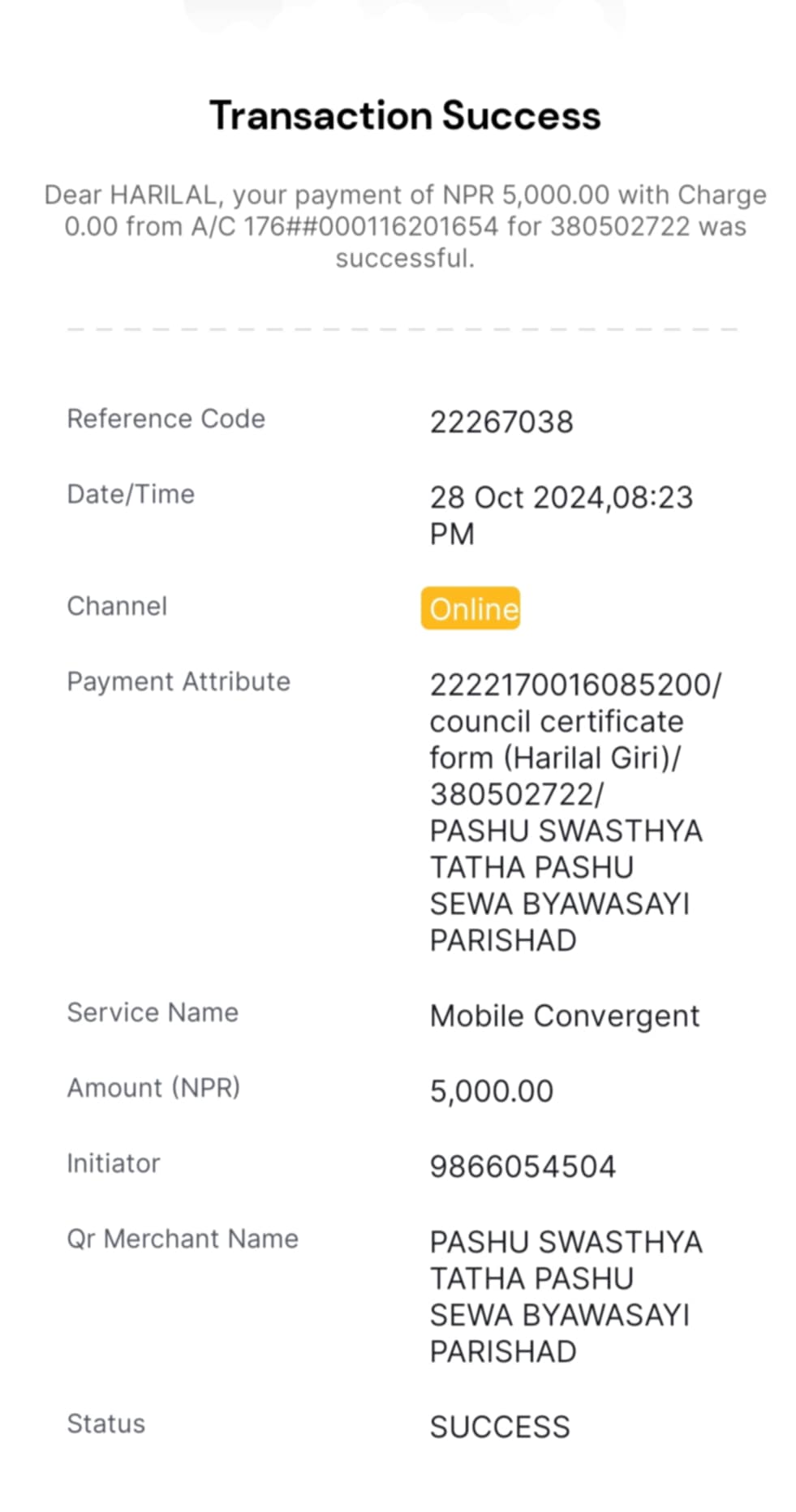Click the Amount (NPR) label
Screen dimensions: 796x1512
pos(153,1088)
